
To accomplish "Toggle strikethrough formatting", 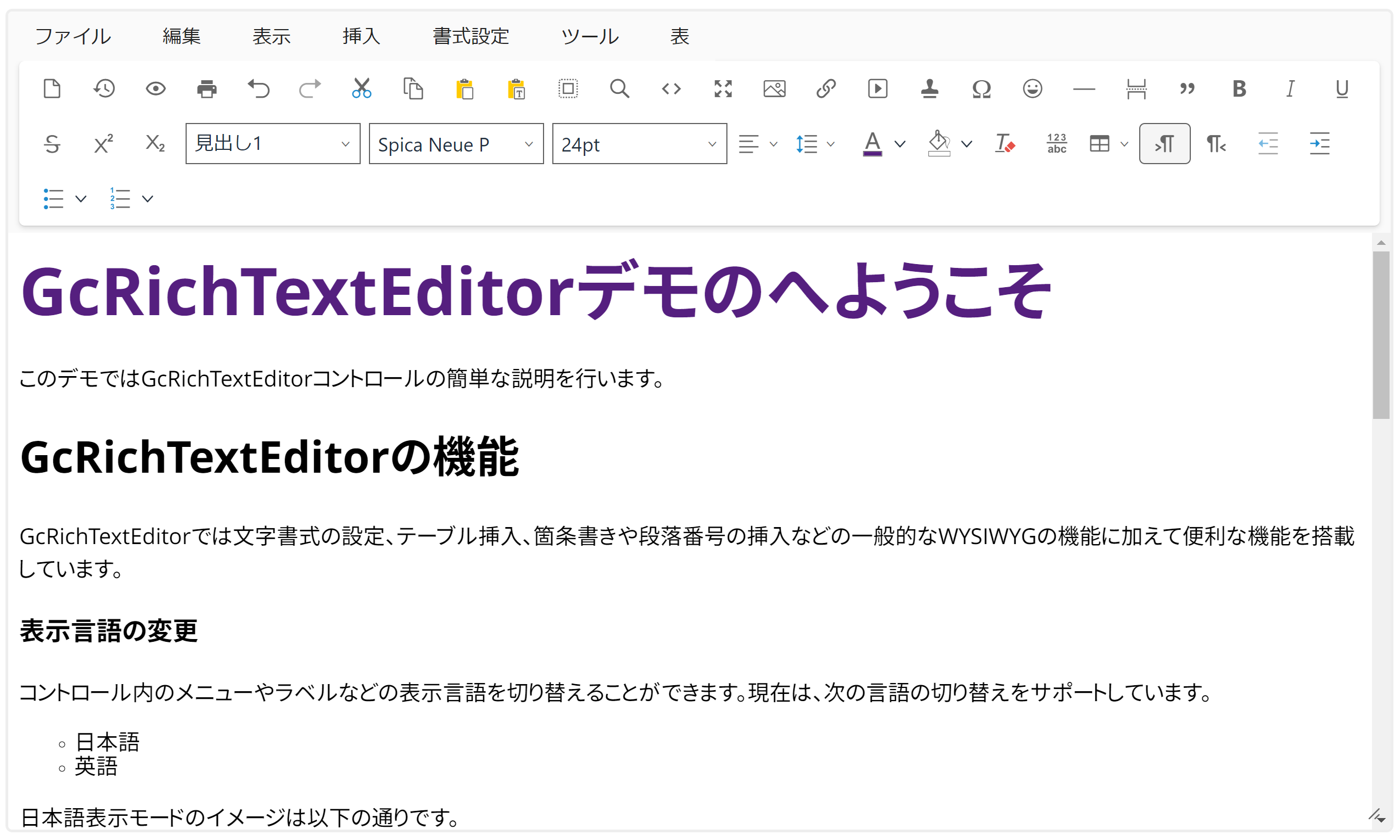I will click(52, 144).
